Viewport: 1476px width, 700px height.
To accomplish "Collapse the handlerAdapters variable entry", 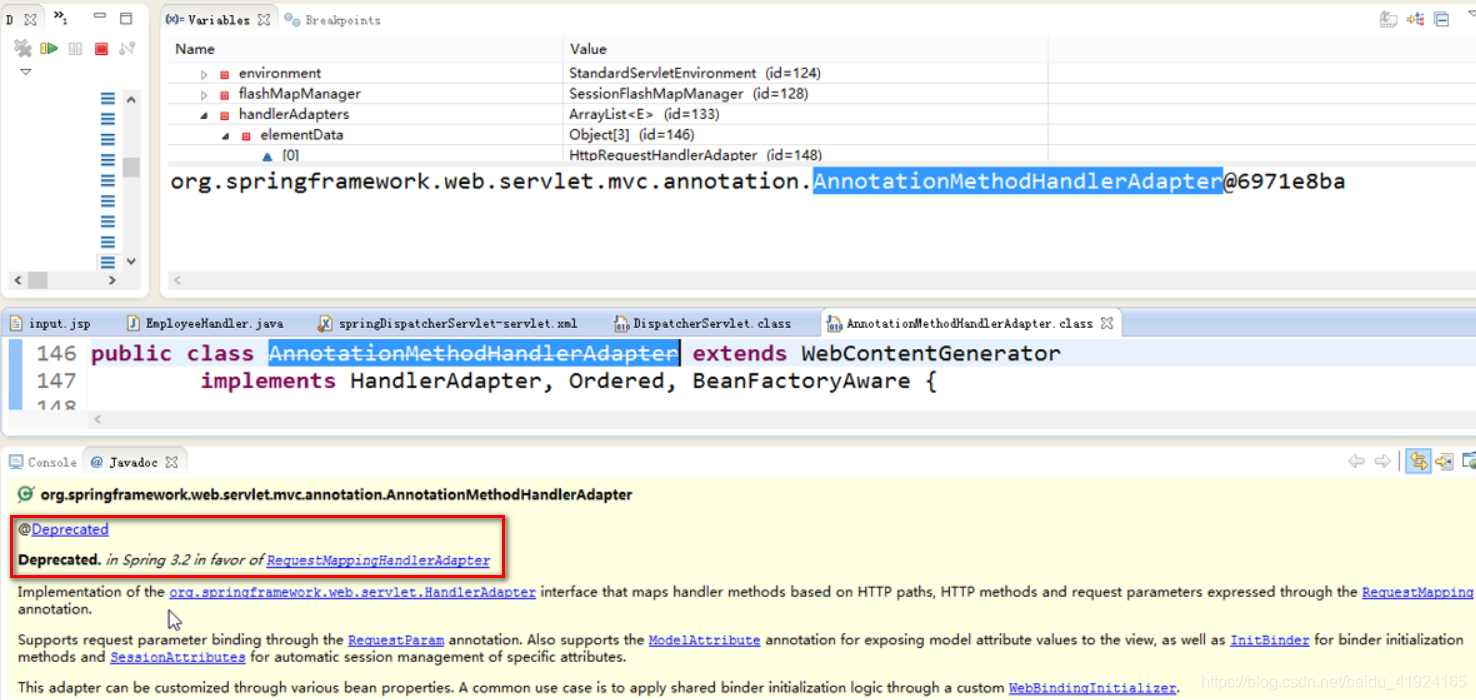I will tap(205, 114).
